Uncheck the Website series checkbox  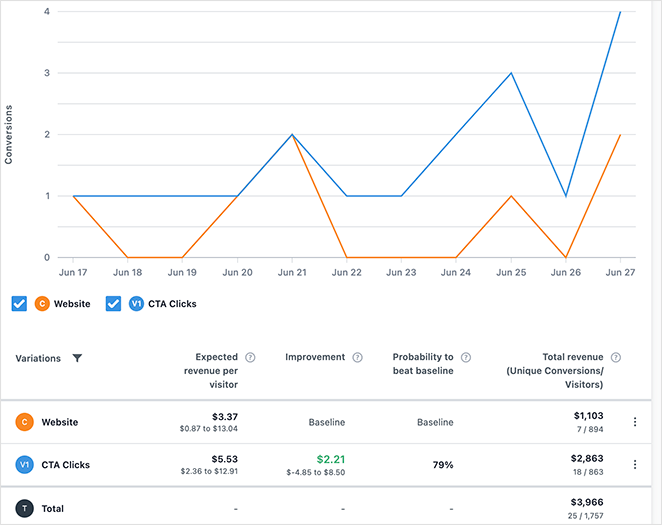pos(19,303)
